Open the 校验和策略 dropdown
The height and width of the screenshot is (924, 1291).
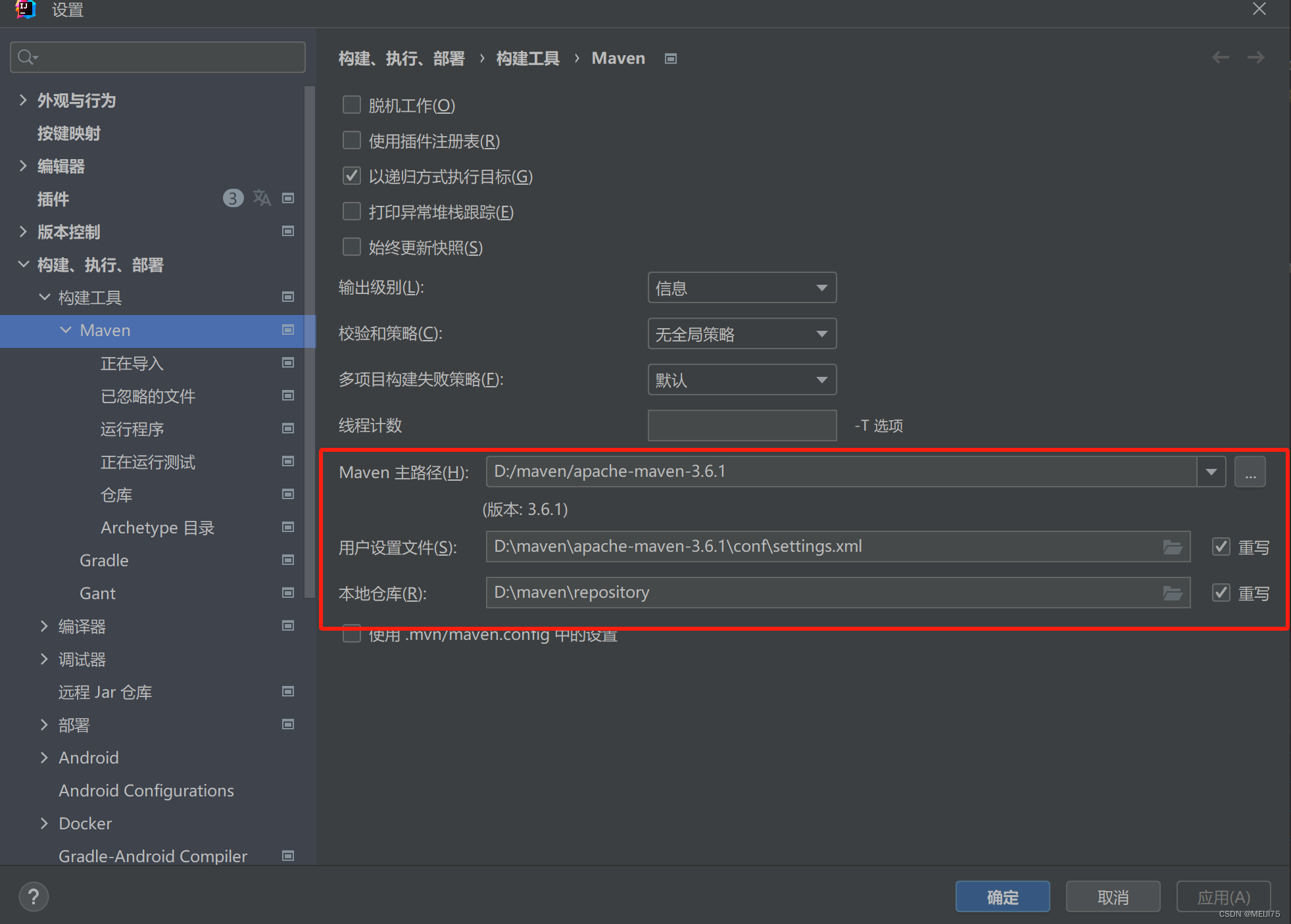742,334
